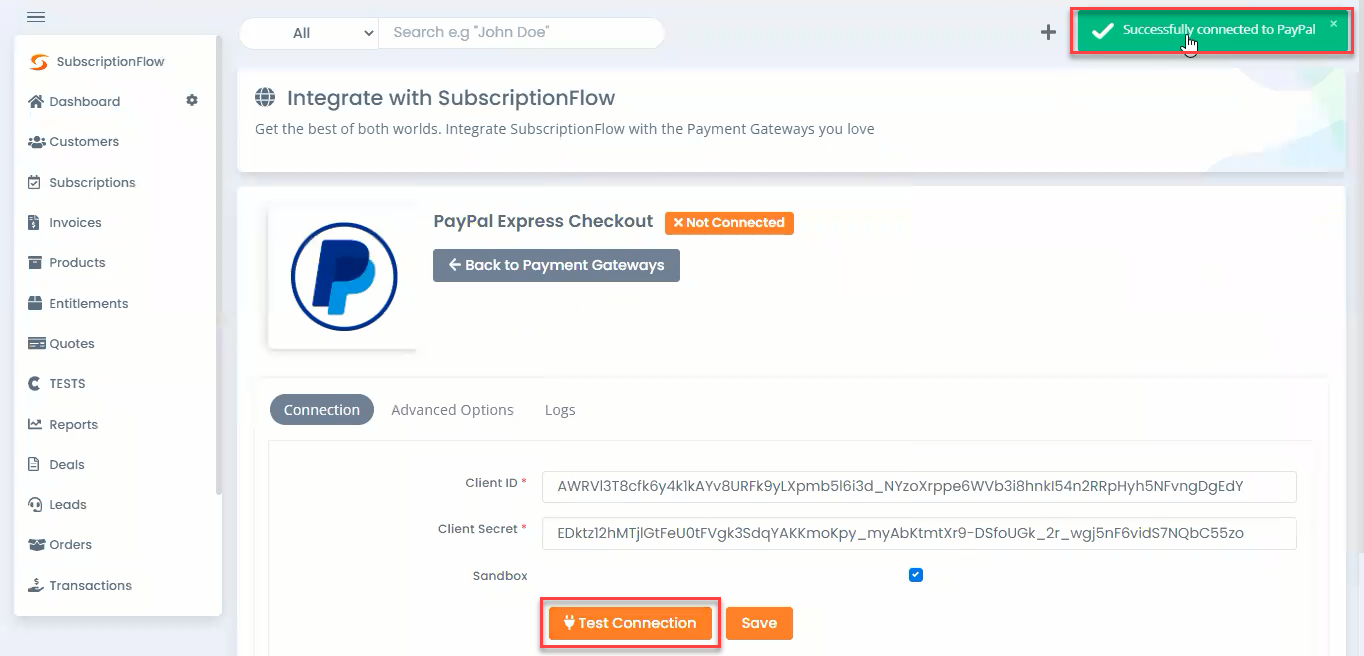Click the Dashboard home icon
The image size is (1364, 656).
click(x=36, y=101)
